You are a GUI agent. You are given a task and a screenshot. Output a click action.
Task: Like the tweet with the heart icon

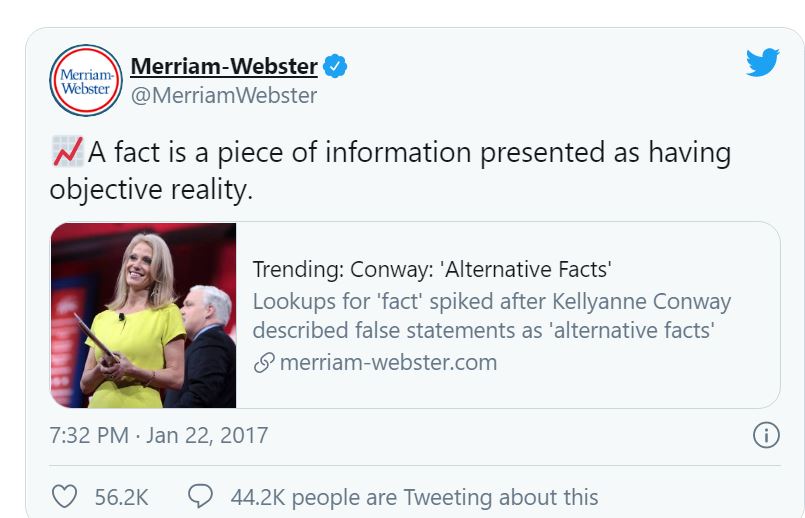tap(64, 496)
